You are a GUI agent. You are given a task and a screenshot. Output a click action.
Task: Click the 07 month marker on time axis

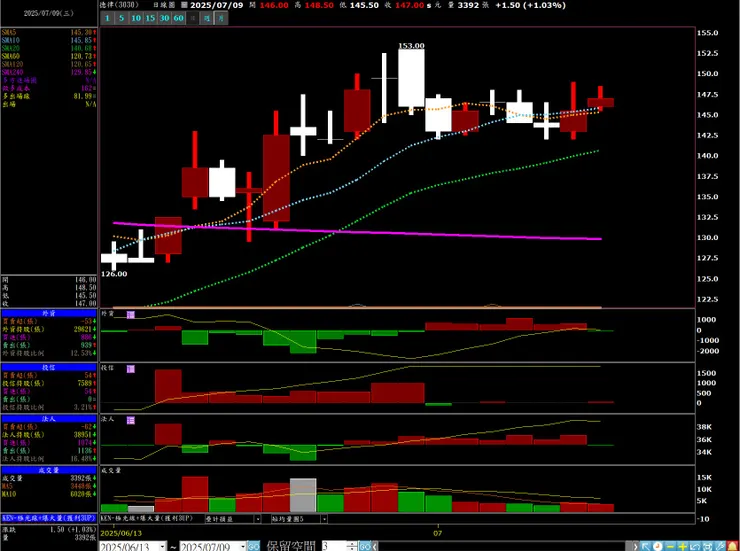pyautogui.click(x=438, y=534)
